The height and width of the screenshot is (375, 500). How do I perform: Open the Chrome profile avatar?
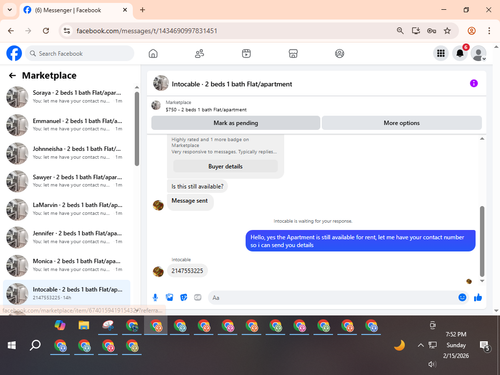pyautogui.click(x=471, y=31)
